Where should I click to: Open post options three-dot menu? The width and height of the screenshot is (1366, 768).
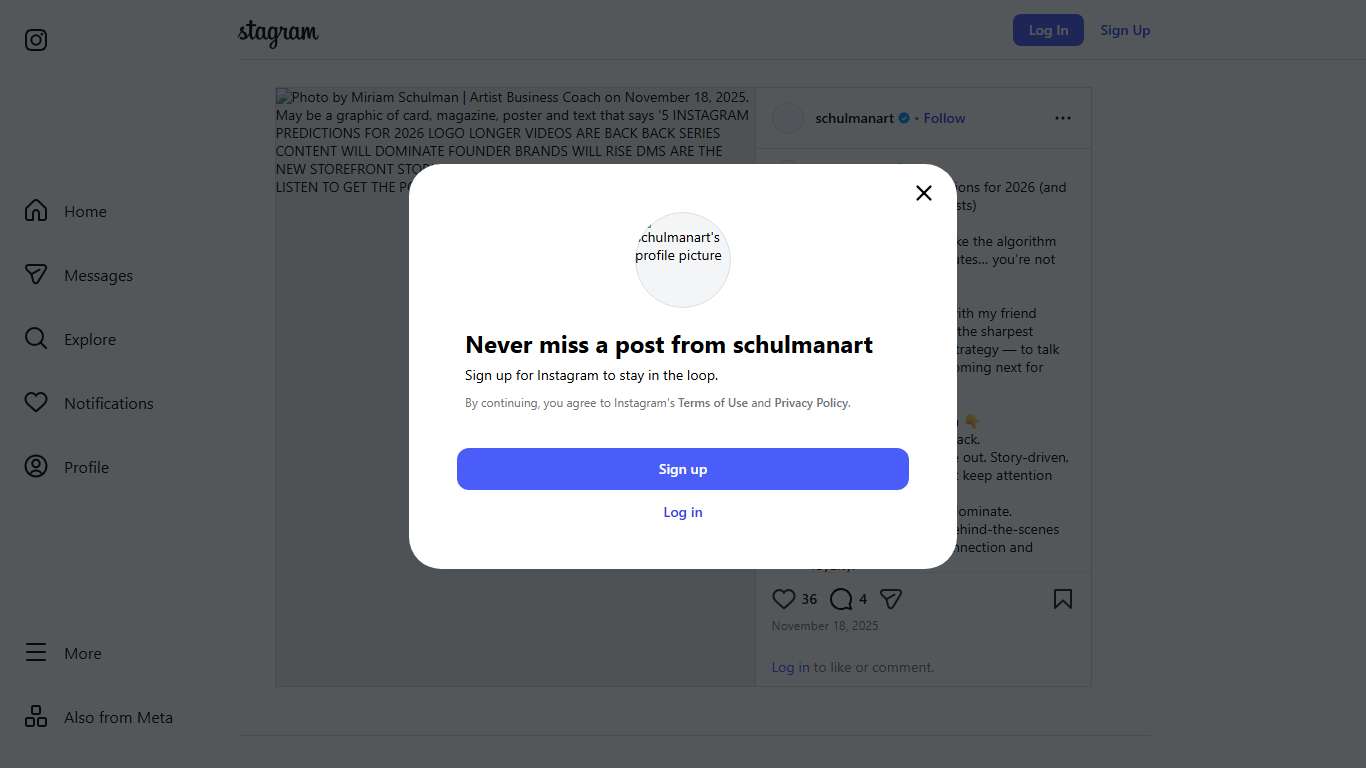point(1063,118)
